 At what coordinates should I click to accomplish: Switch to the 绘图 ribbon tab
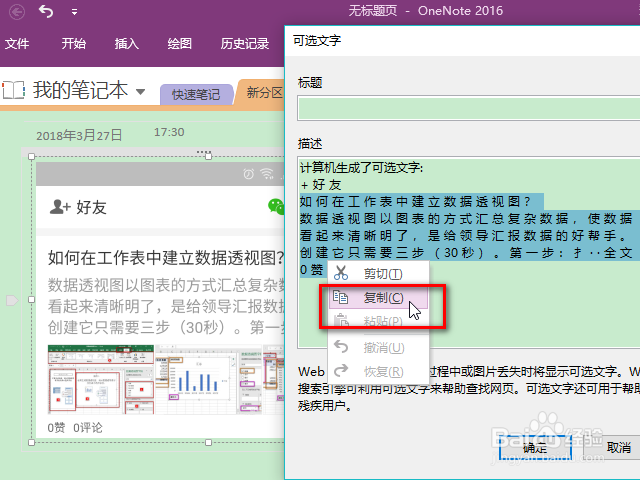(180, 43)
